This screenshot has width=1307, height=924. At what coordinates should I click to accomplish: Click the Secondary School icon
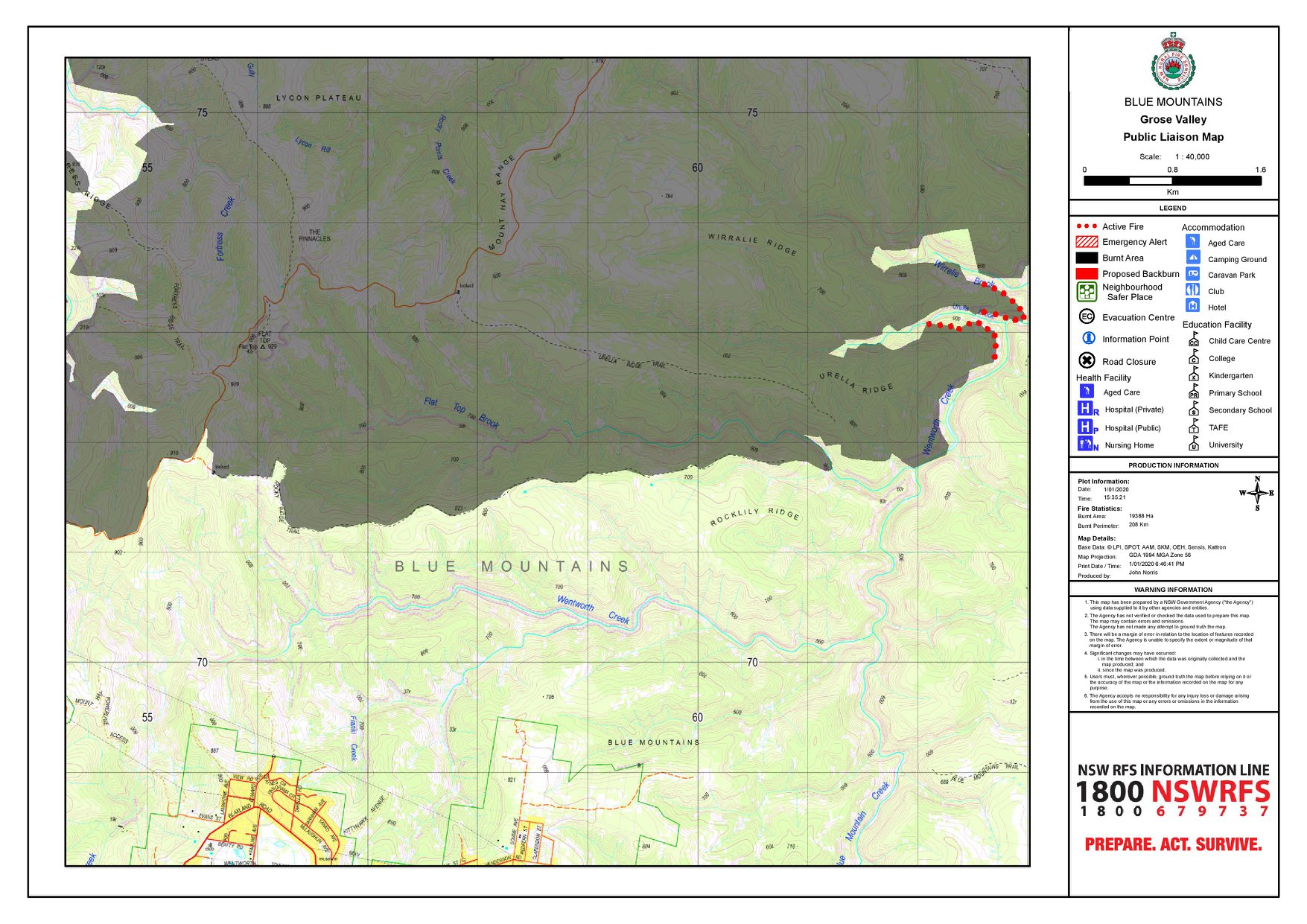(x=1194, y=409)
